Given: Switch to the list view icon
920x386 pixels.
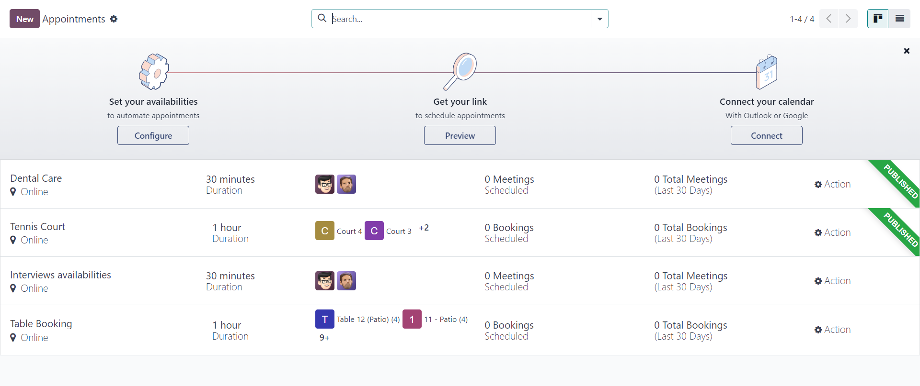Looking at the screenshot, I should coord(899,19).
